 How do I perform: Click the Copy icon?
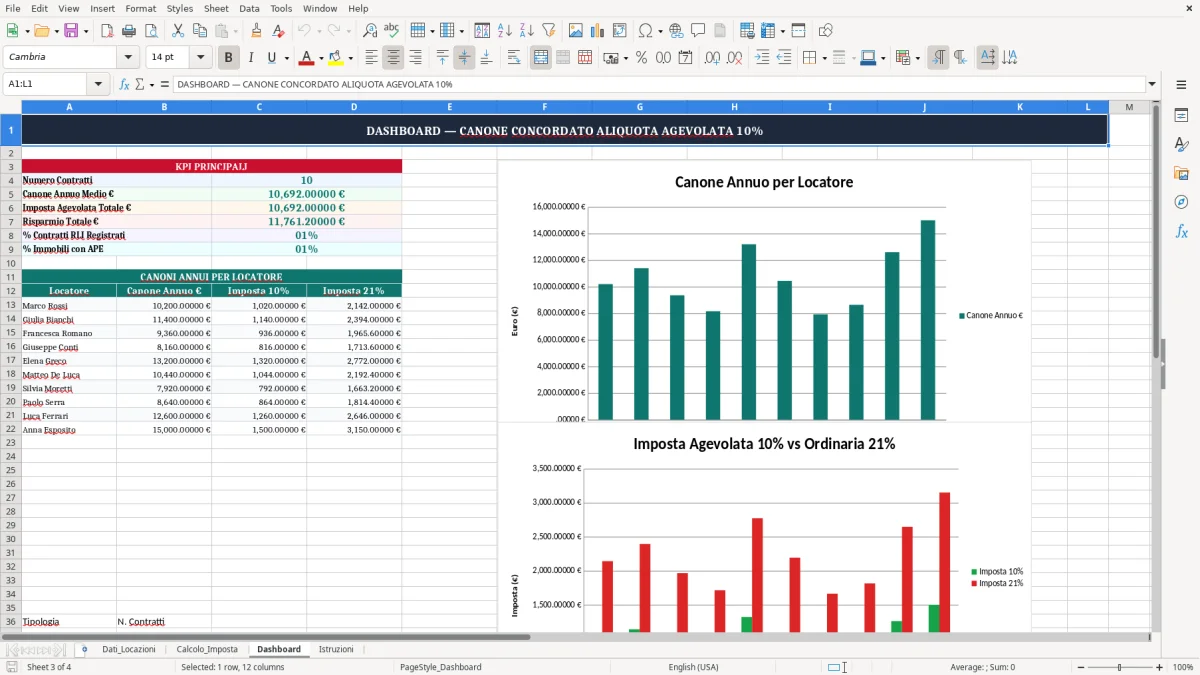[x=200, y=31]
